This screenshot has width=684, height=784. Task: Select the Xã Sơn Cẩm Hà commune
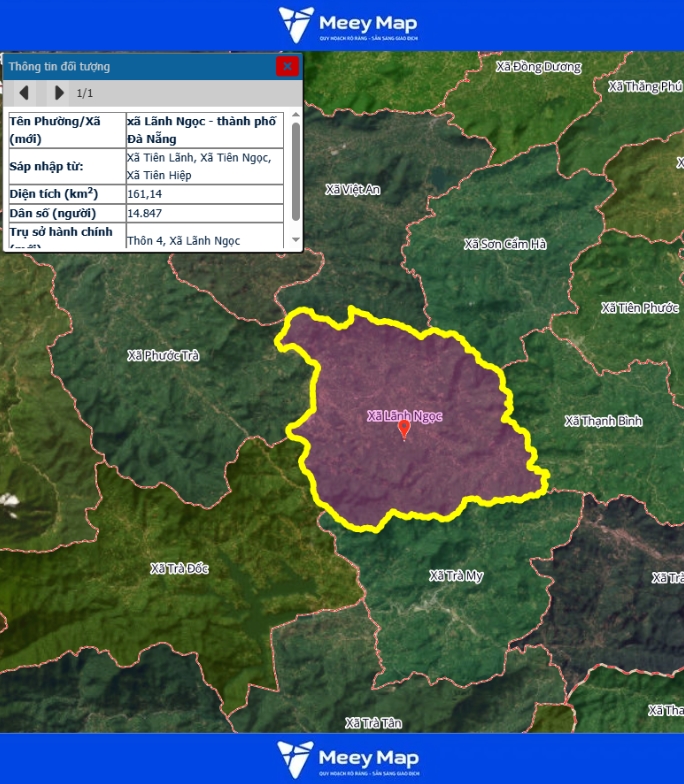tap(505, 244)
